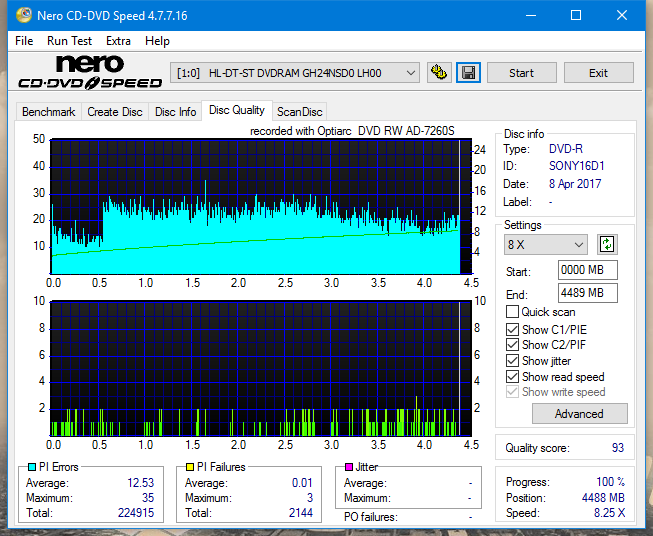Click the Nero CD-DVD Speed logo
Image resolution: width=653 pixels, height=536 pixels.
pos(90,72)
